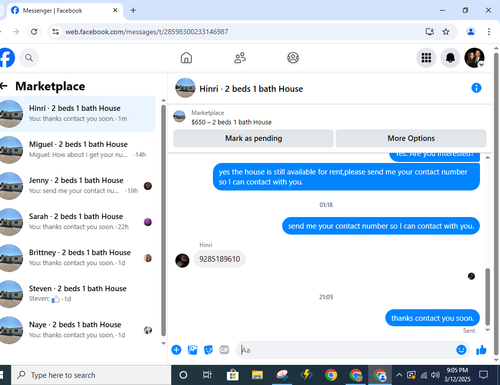Go to the Home feed icon
The width and height of the screenshot is (500, 385).
coord(186,58)
